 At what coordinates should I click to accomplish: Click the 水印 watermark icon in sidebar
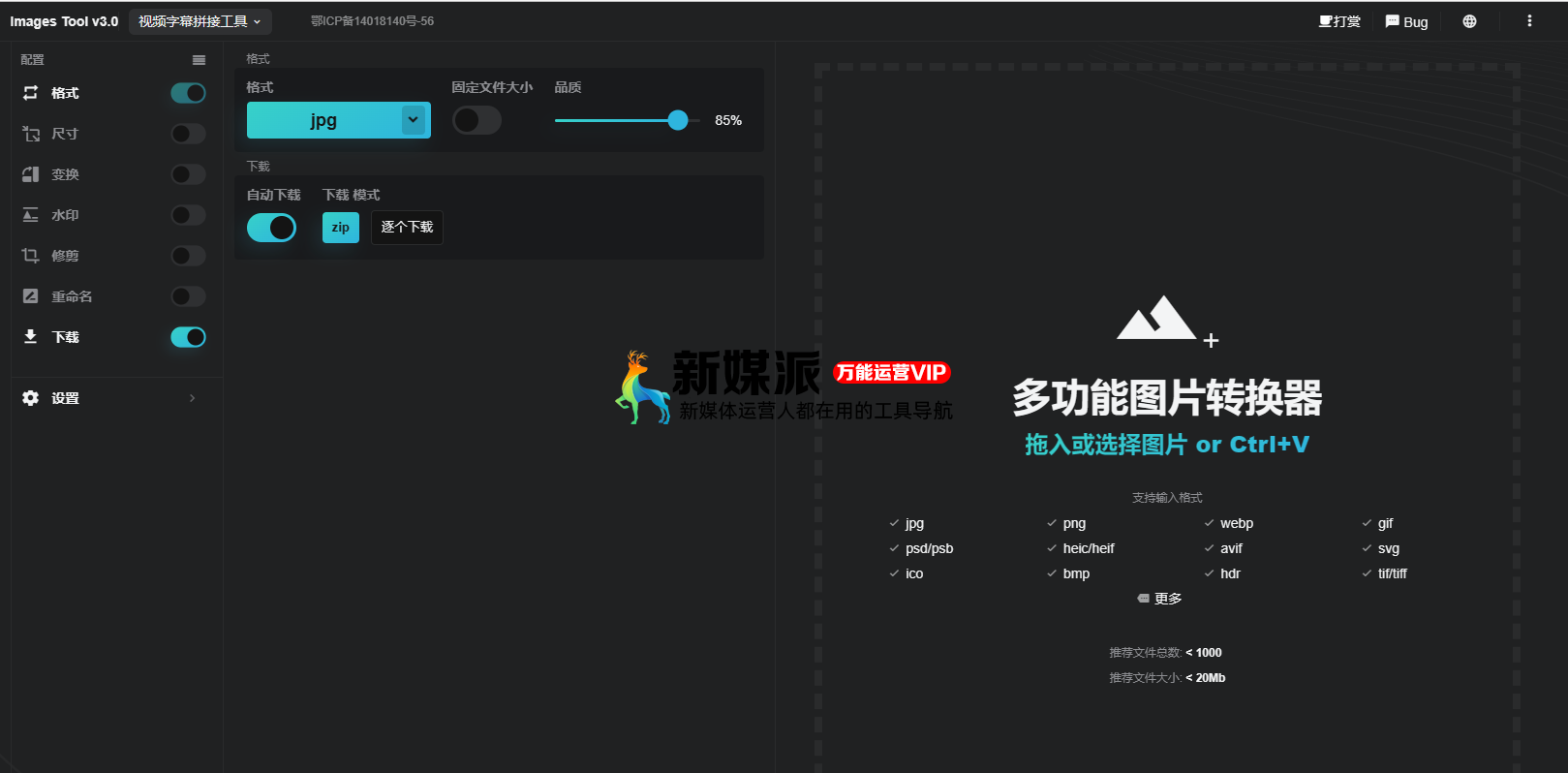click(x=31, y=215)
